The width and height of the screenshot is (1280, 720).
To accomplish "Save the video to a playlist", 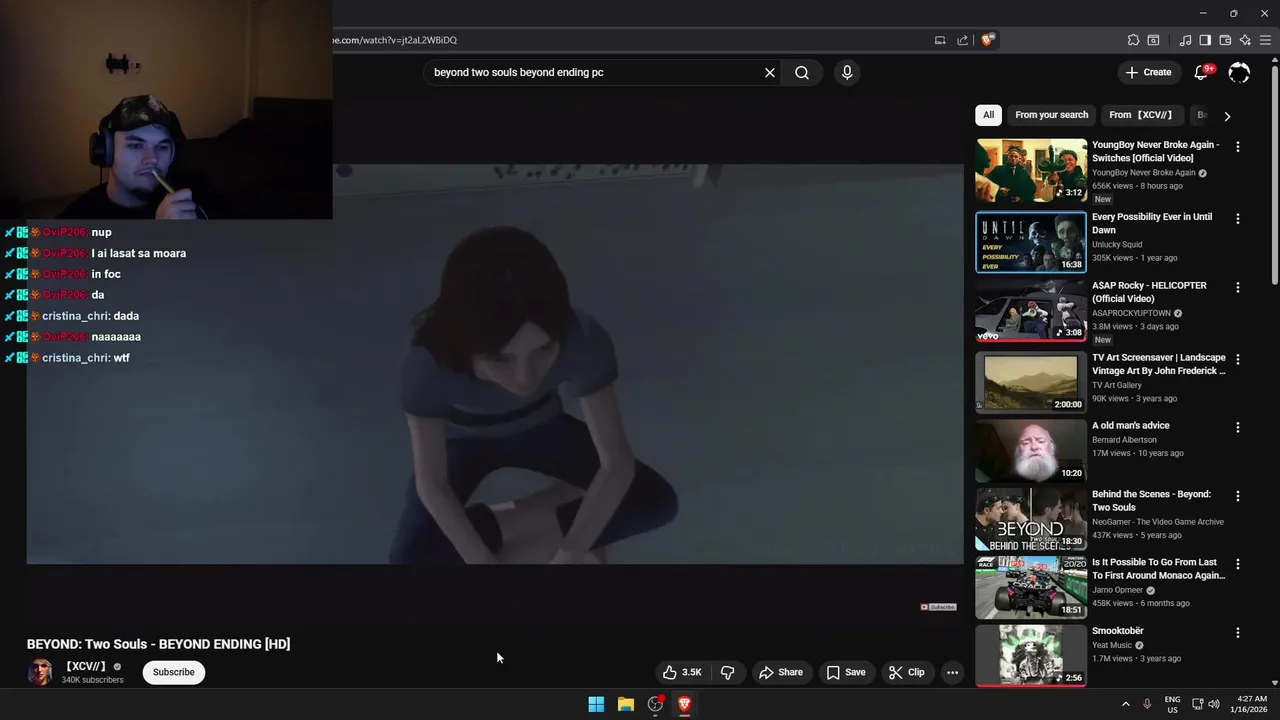I will point(846,672).
